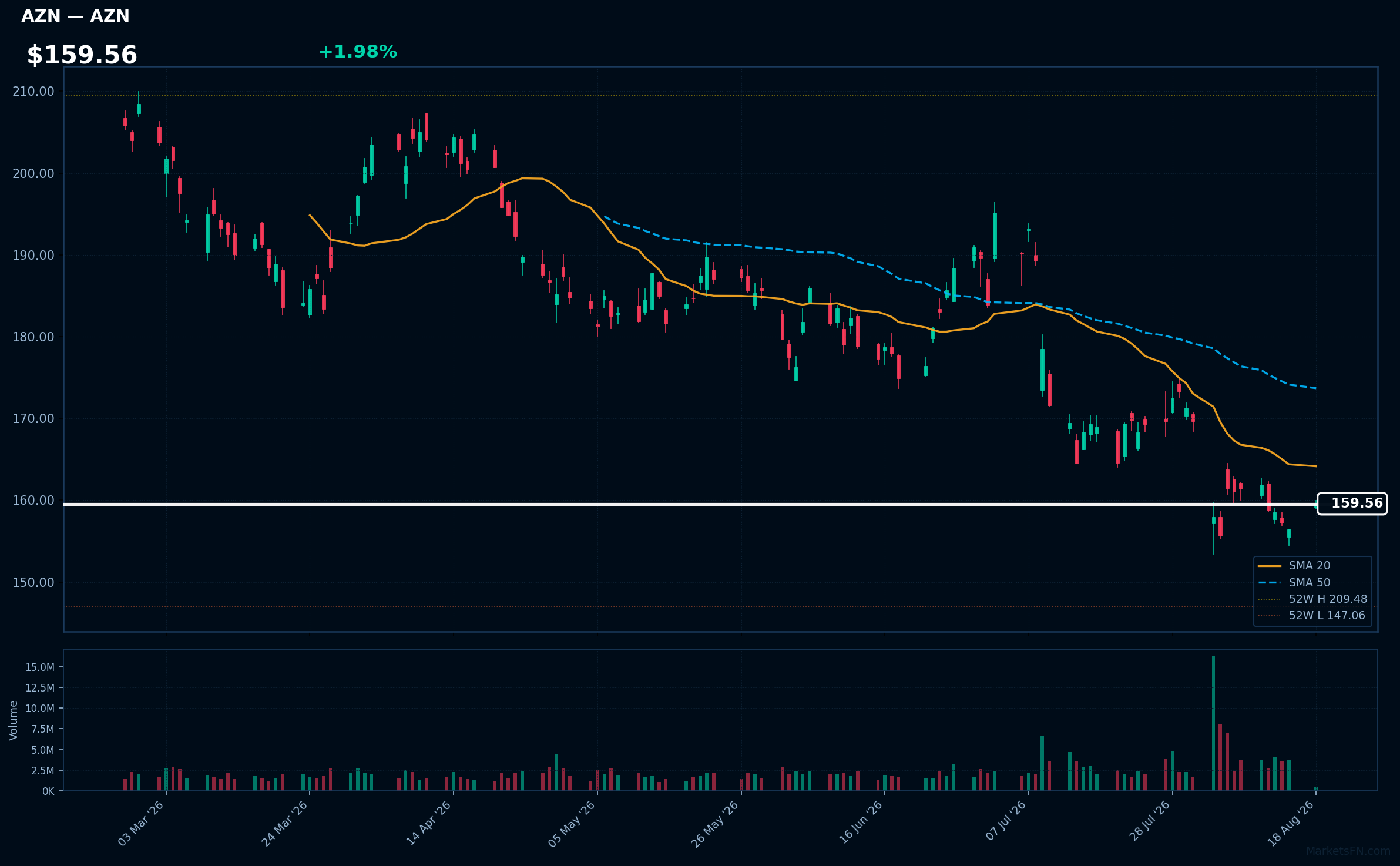Viewport: 1400px width, 866px height.
Task: Click the "07 Jul '26" date label
Action: (x=1006, y=821)
